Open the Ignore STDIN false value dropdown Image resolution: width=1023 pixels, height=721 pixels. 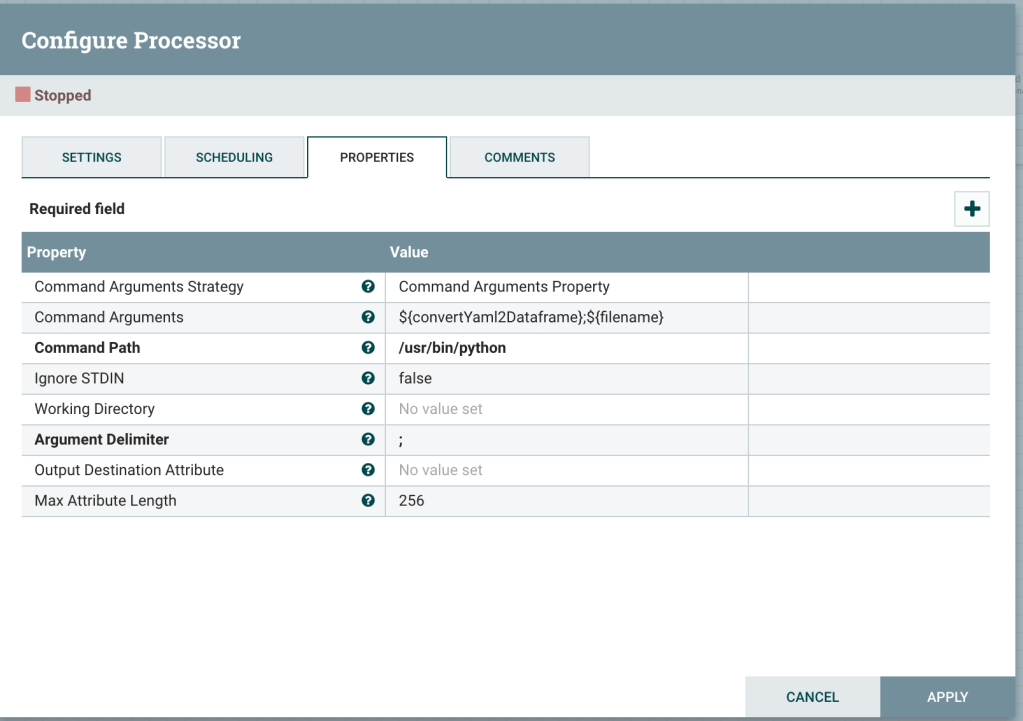click(566, 378)
